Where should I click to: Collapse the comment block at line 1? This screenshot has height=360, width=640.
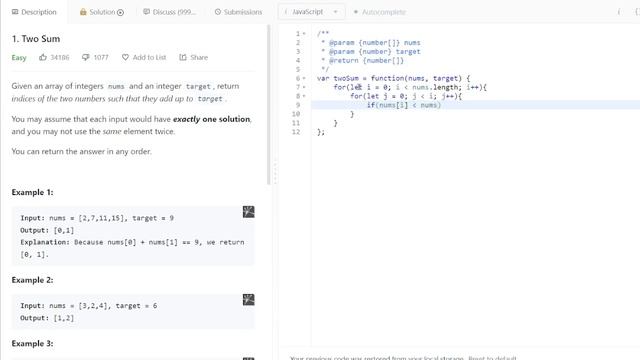coord(304,33)
